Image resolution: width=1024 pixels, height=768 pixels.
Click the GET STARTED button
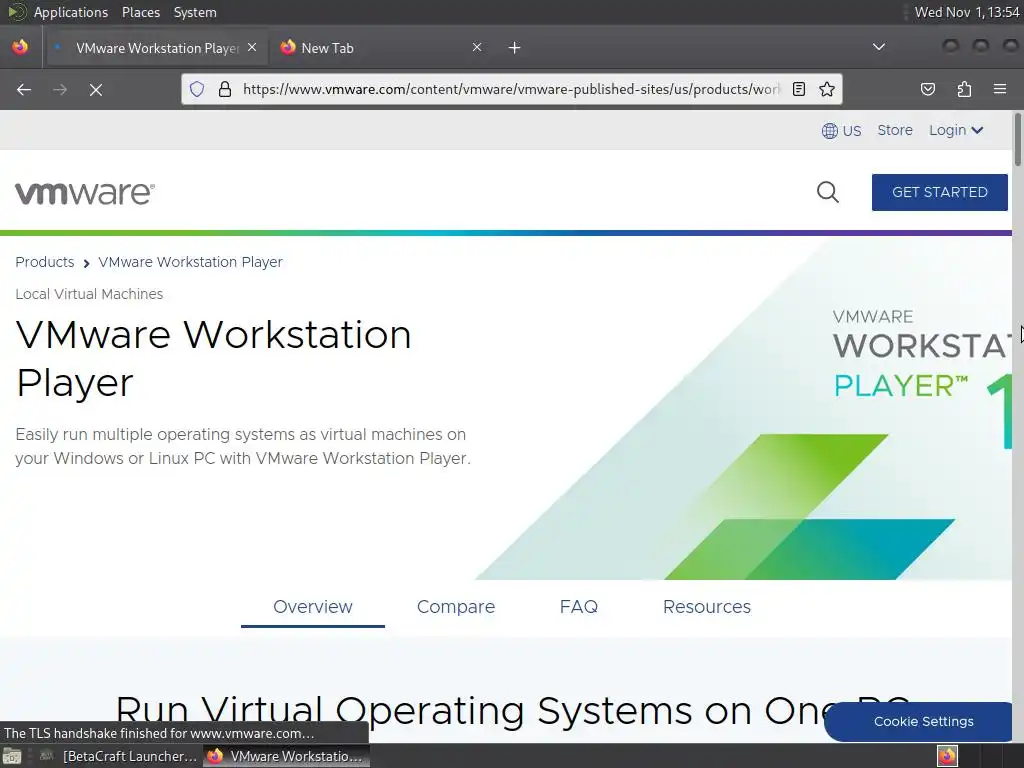coord(939,192)
